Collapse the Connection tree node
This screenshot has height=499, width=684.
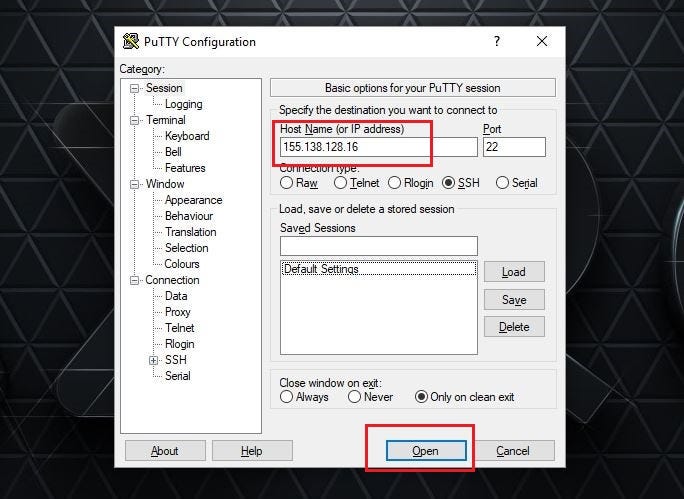(134, 280)
